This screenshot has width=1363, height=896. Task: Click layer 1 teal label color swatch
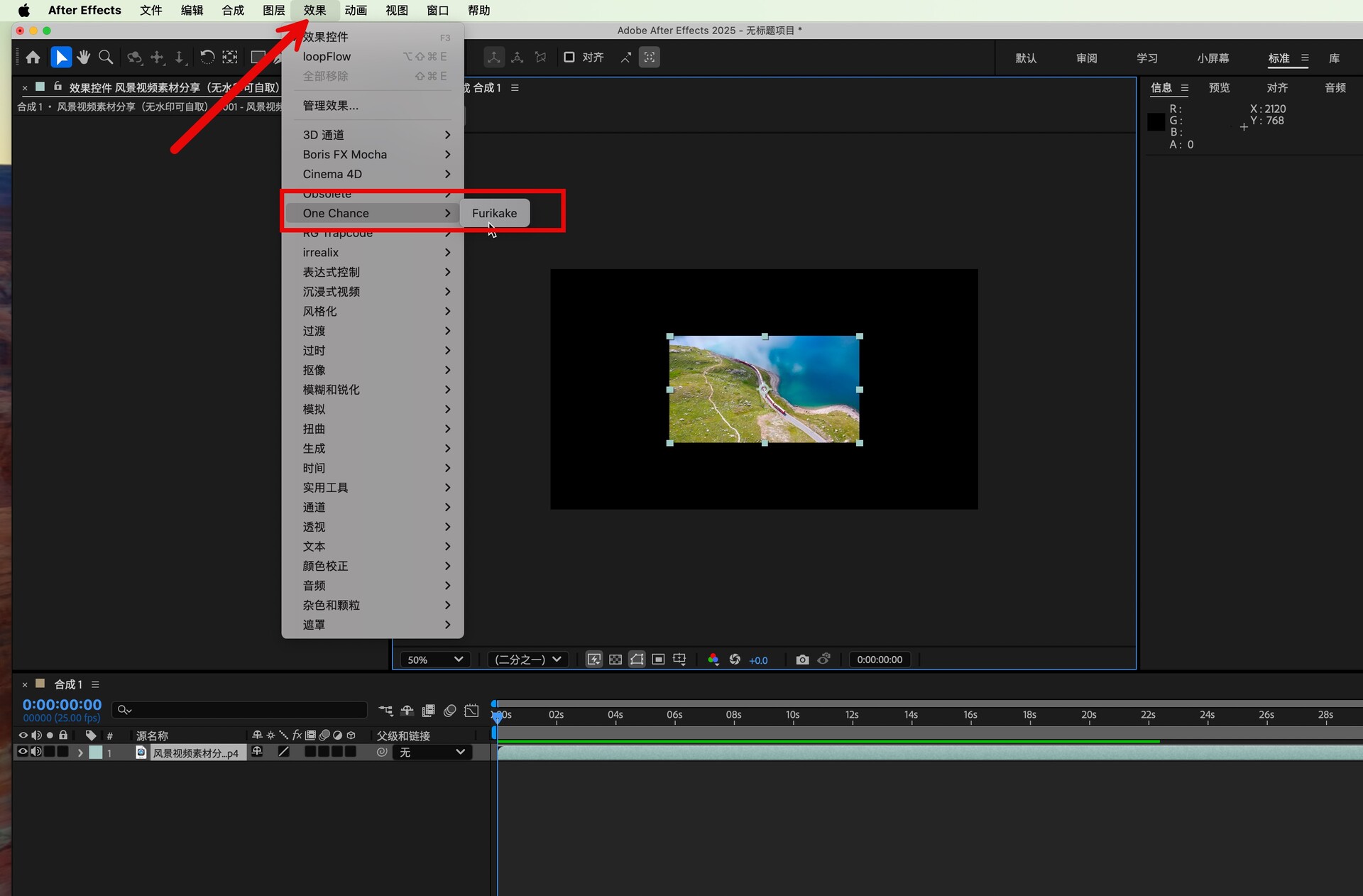(x=96, y=753)
